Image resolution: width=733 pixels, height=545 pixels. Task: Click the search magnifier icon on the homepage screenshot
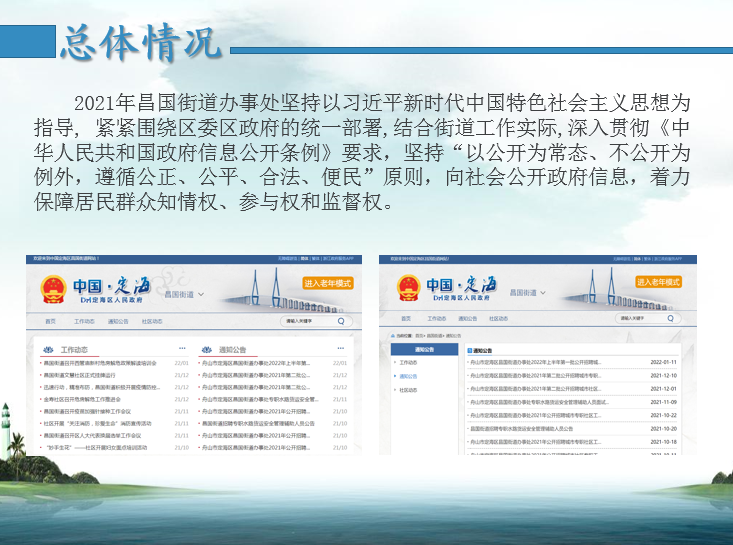(340, 321)
